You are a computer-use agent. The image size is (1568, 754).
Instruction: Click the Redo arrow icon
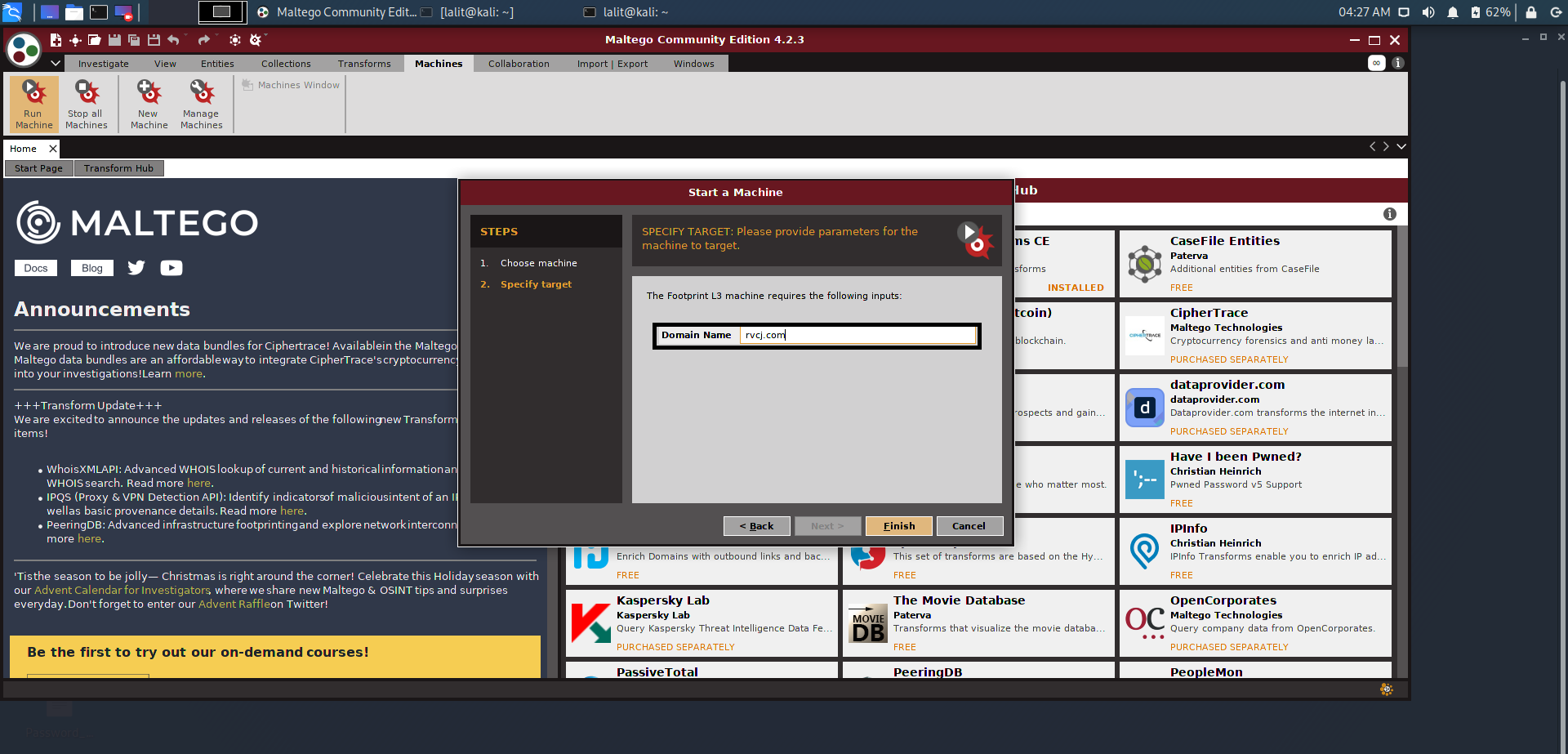203,39
